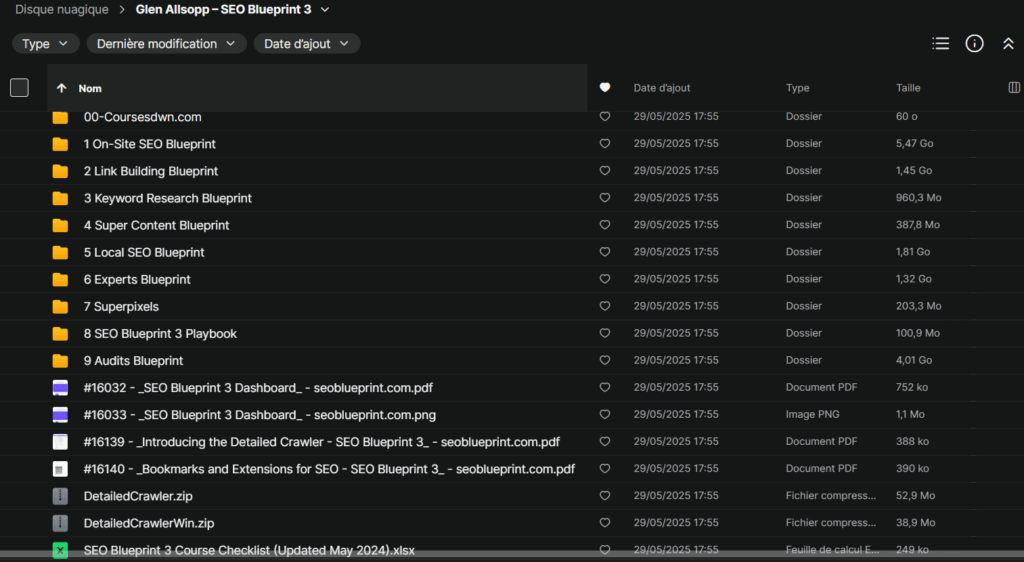Screen dimensions: 1024x562
Task: Open 6 Experts Blueprint folder name
Action: click(137, 279)
